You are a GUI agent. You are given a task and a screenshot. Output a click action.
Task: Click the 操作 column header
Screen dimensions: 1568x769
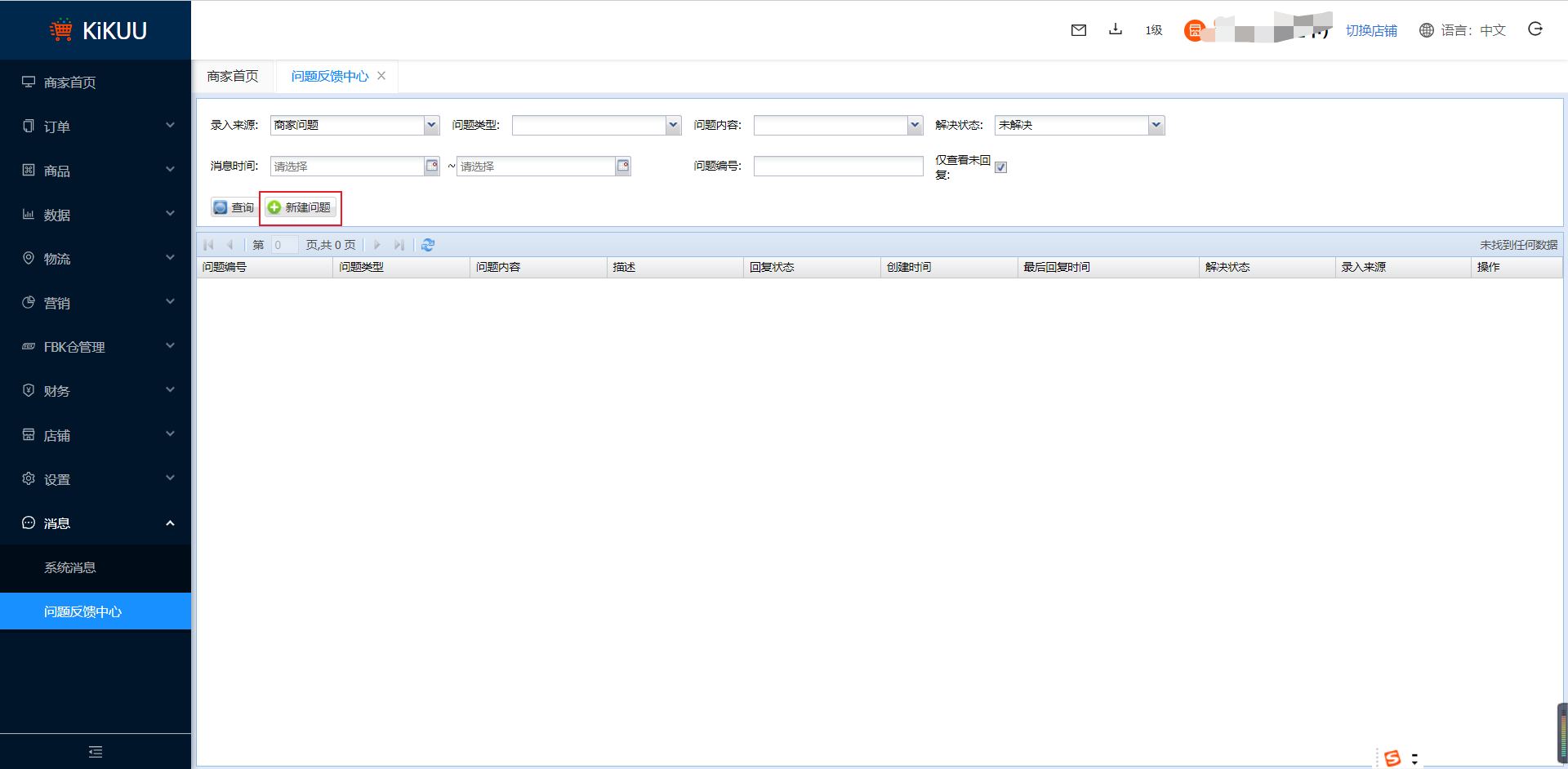pos(1517,267)
